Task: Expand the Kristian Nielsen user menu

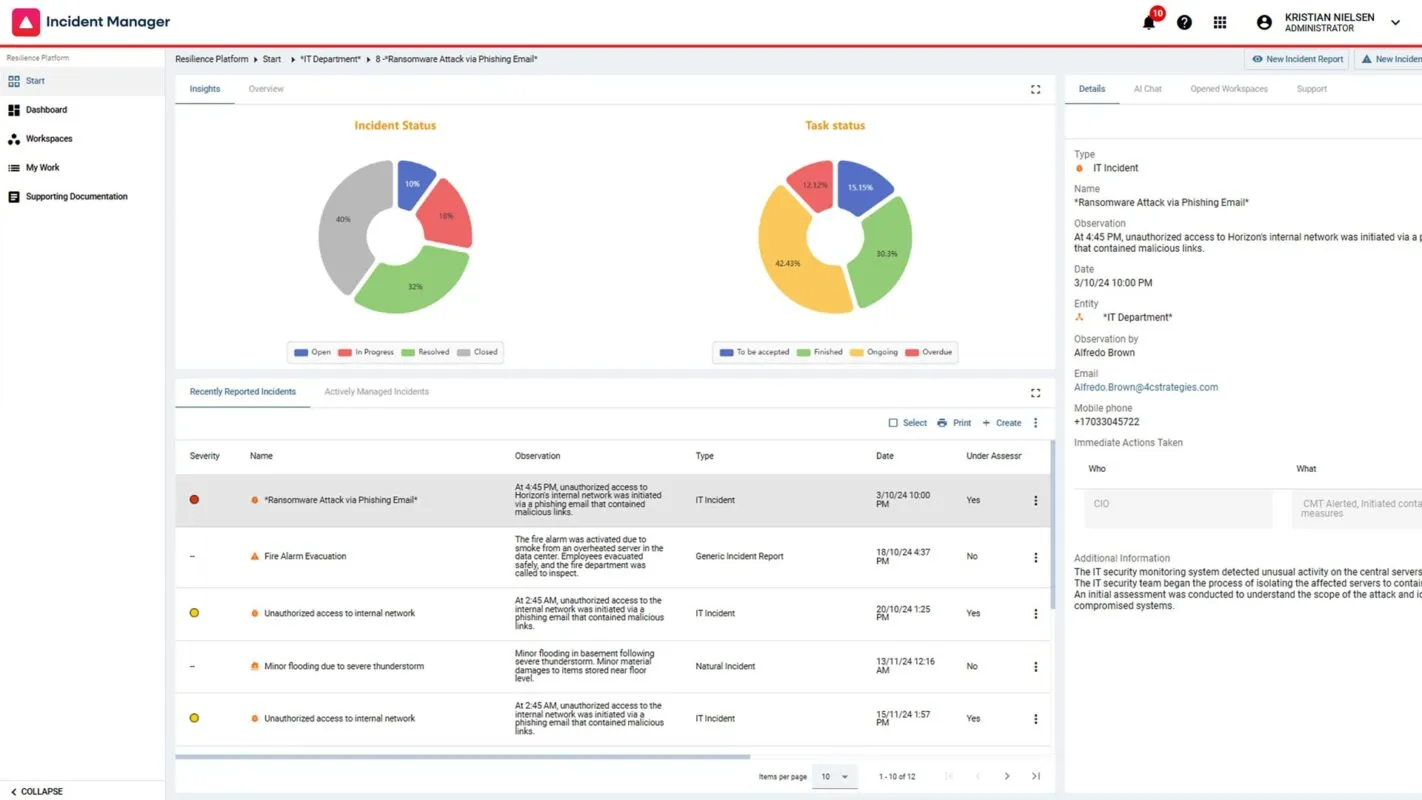Action: [1396, 22]
